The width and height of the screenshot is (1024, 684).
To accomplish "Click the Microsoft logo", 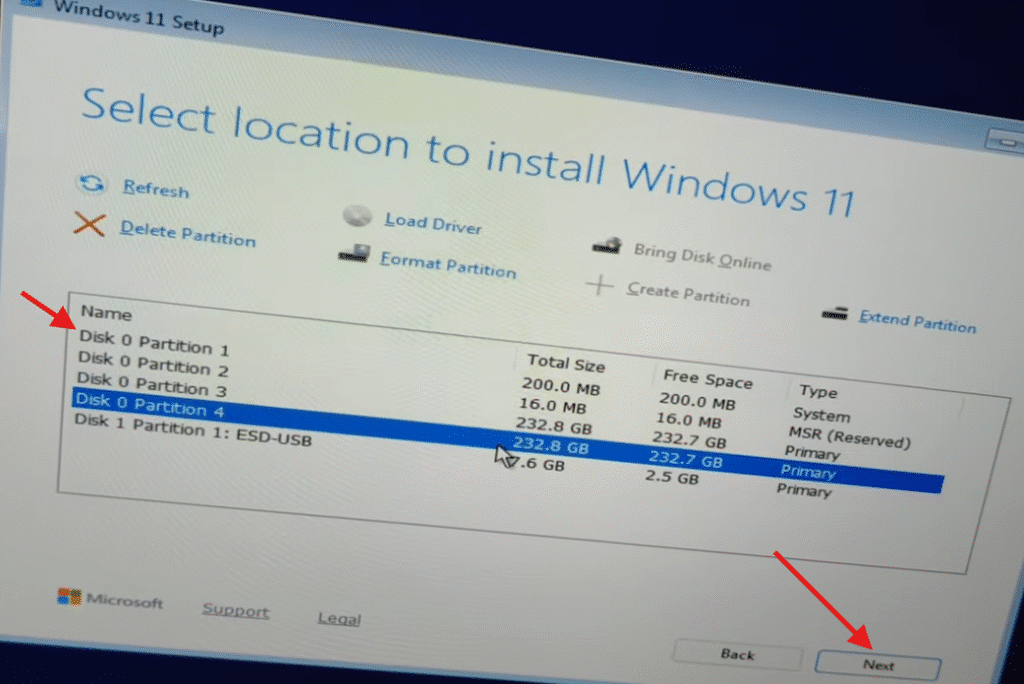I will pyautogui.click(x=67, y=599).
